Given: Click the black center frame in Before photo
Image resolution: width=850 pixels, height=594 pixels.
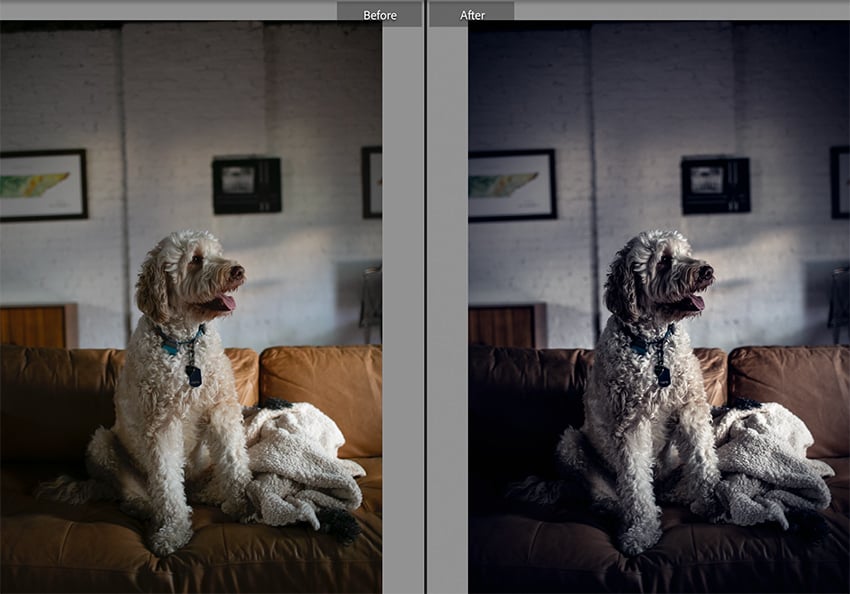Looking at the screenshot, I should 247,185.
